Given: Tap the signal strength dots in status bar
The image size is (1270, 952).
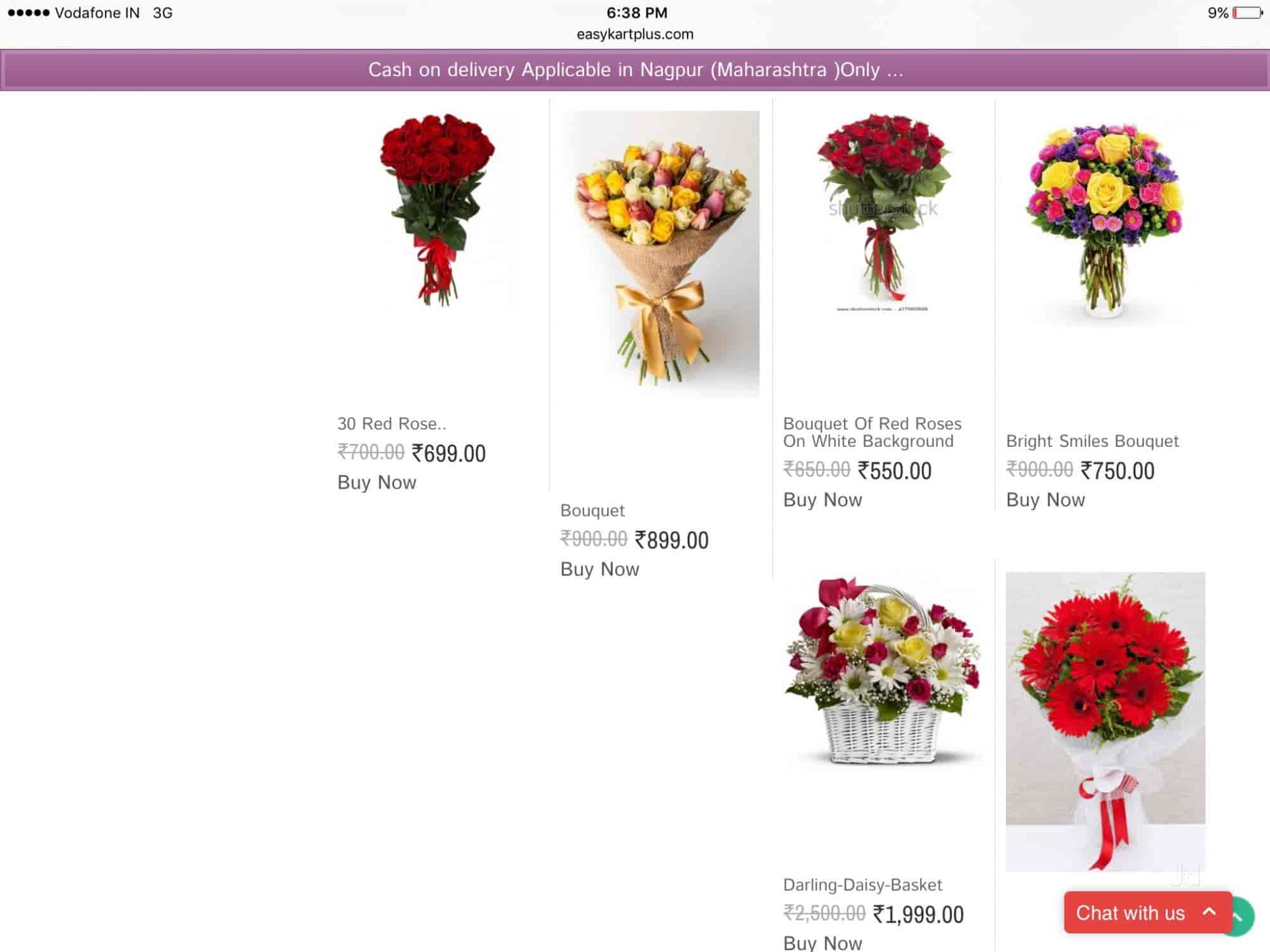Looking at the screenshot, I should coord(29,13).
